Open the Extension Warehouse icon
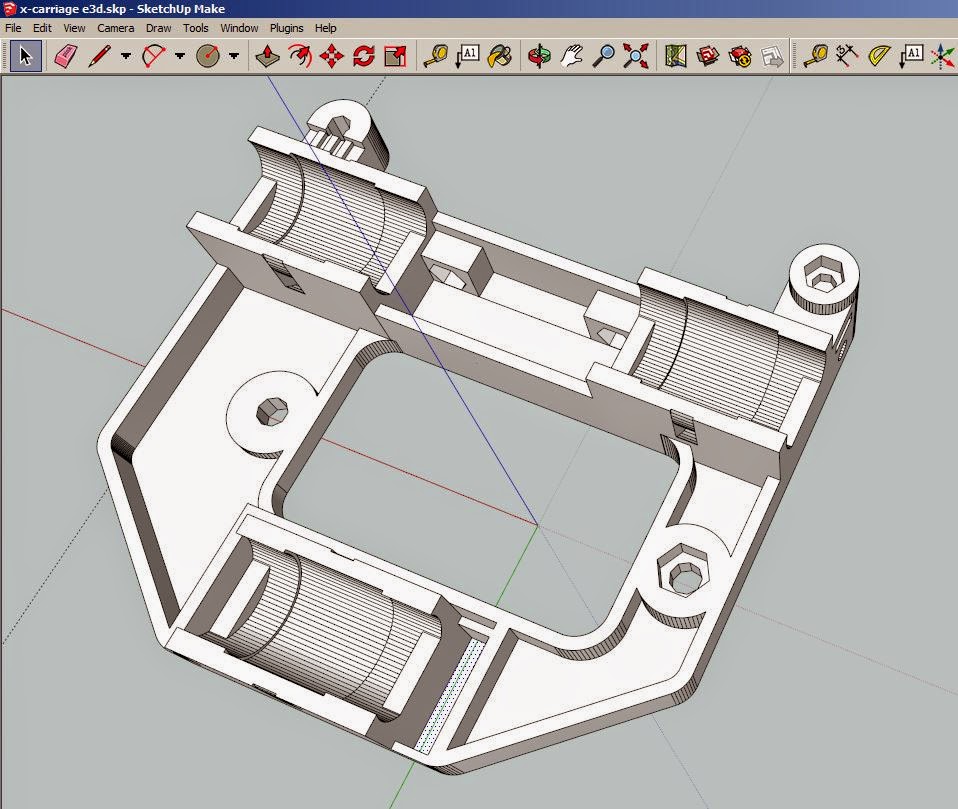958x809 pixels. tap(740, 56)
